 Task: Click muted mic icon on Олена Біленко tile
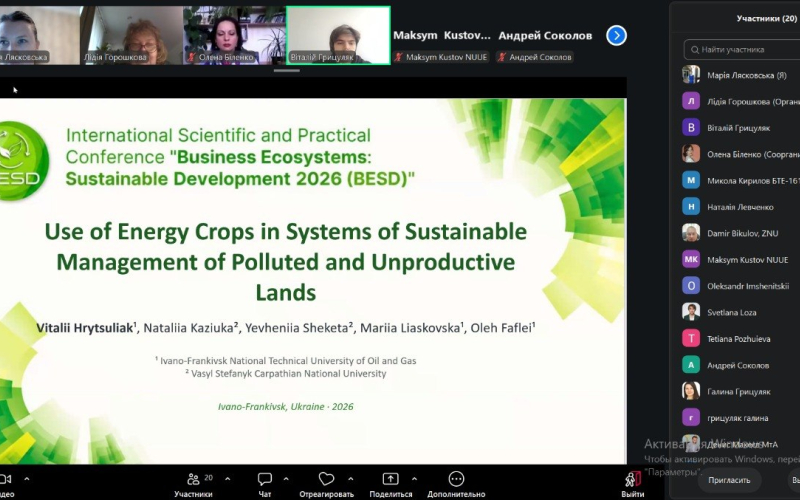(x=191, y=57)
